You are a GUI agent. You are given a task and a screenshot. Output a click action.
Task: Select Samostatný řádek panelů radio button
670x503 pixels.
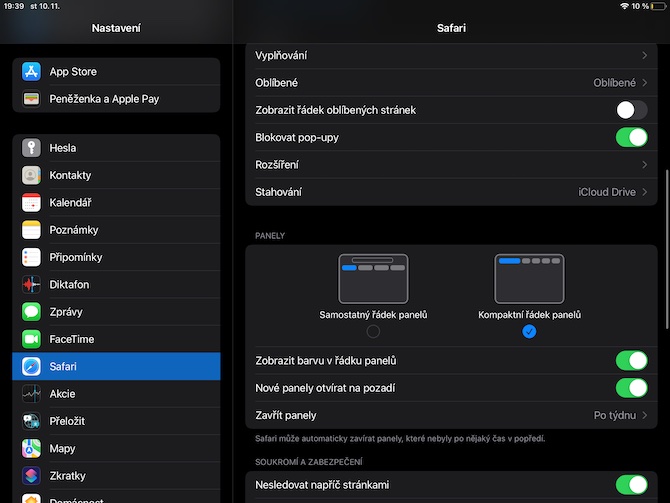coord(373,332)
